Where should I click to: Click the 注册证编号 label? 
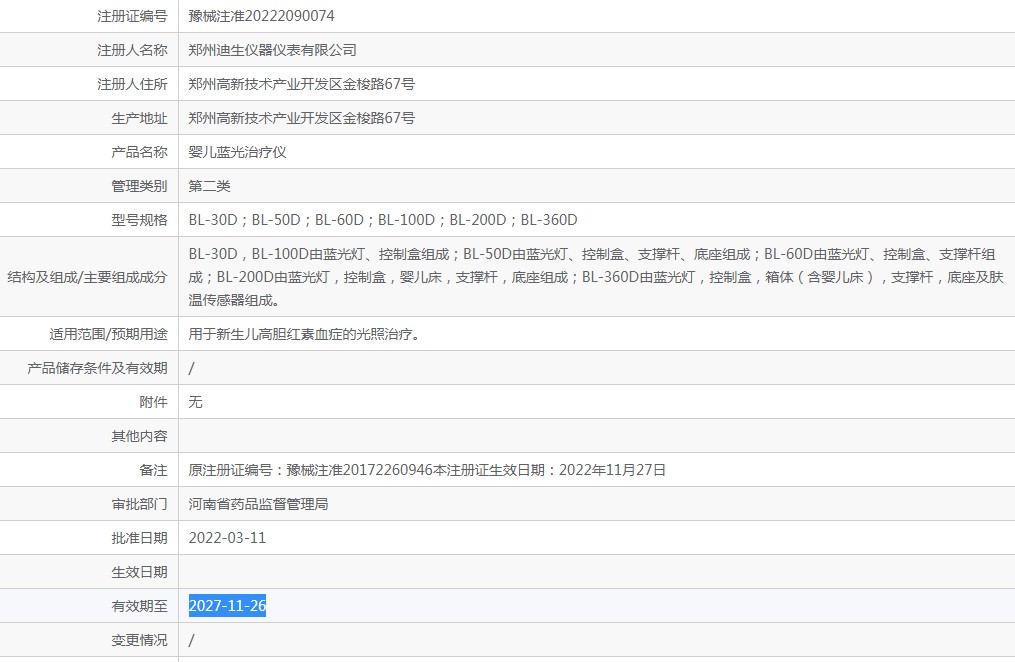point(132,16)
